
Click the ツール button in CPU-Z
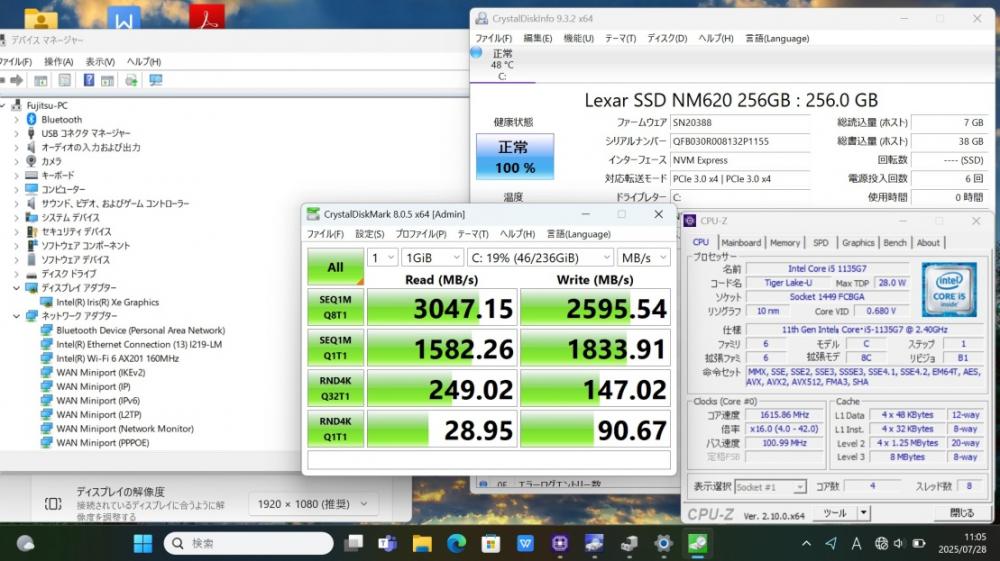(835, 513)
